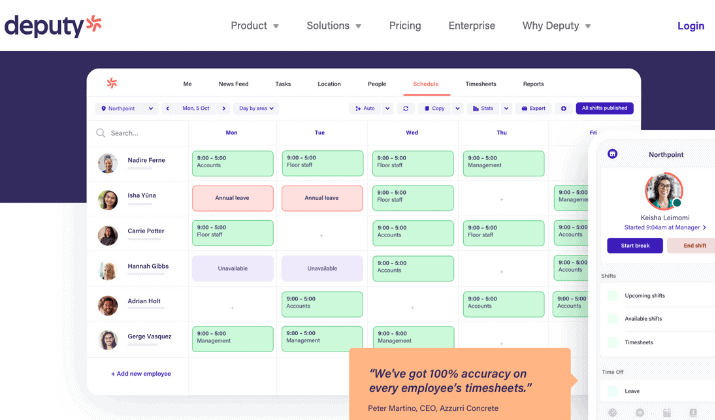
Task: Click the search magnifier icon
Action: click(100, 133)
